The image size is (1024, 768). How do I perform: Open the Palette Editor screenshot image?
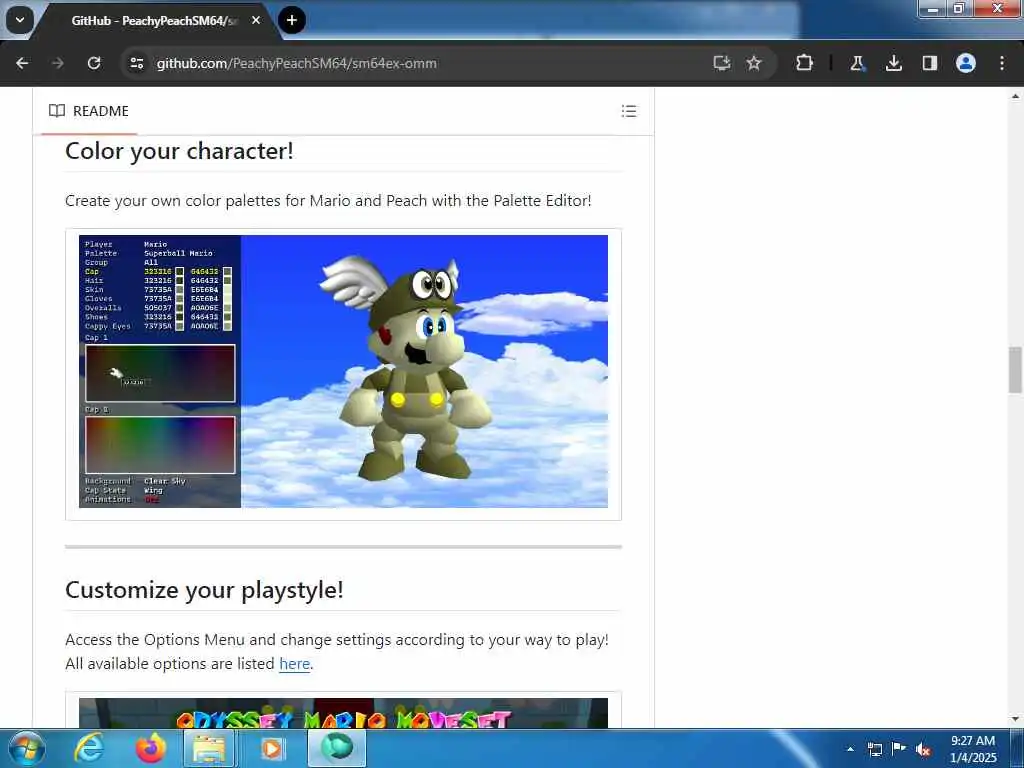point(344,371)
